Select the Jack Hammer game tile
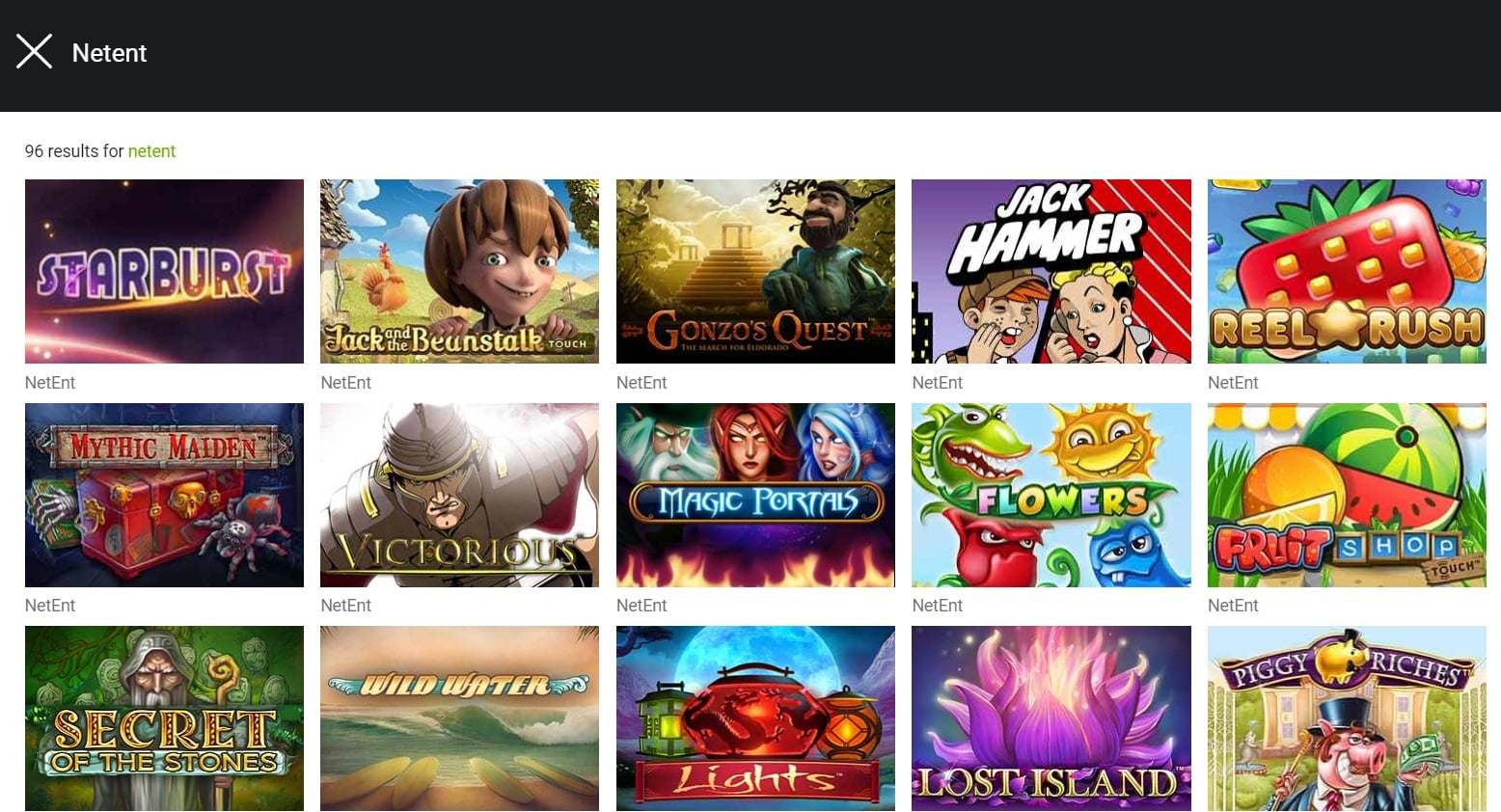This screenshot has width=1501, height=812. [x=1051, y=271]
